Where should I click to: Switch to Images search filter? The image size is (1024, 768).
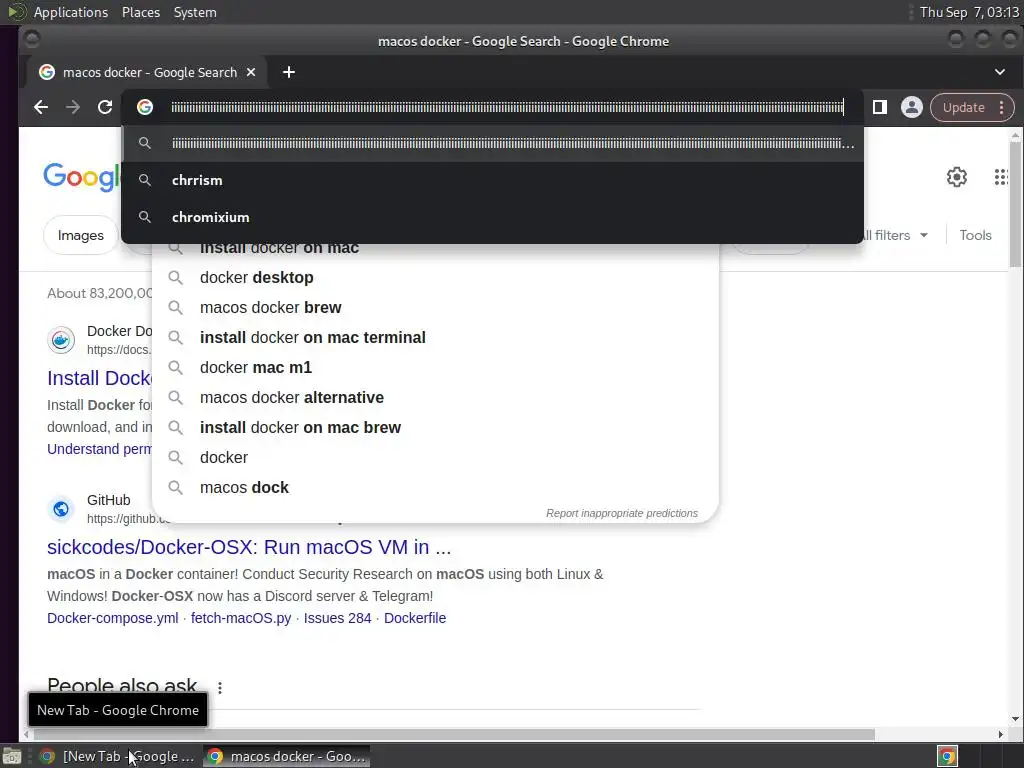pyautogui.click(x=80, y=235)
